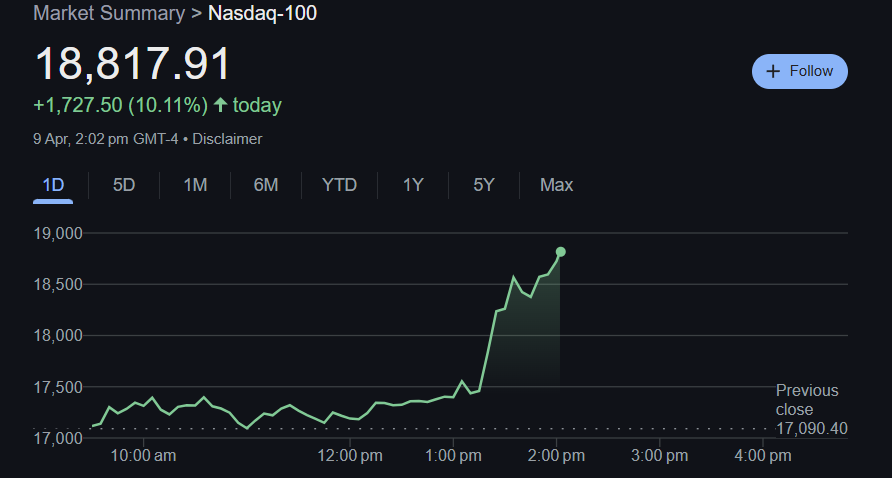892x478 pixels.
Task: Click the 3:00 pm time label
Action: [659, 456]
